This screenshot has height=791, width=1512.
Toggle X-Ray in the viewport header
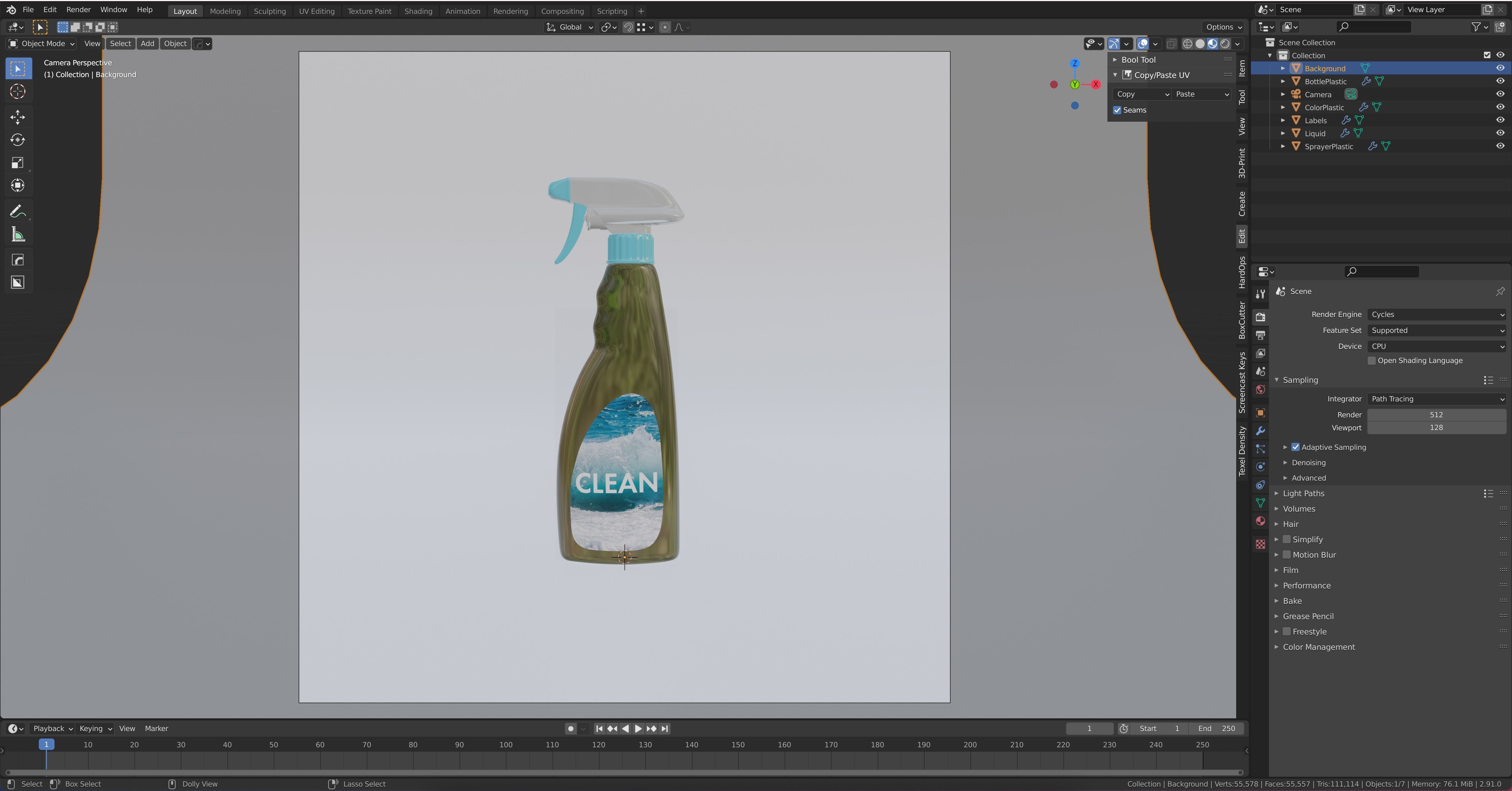[x=1171, y=44]
